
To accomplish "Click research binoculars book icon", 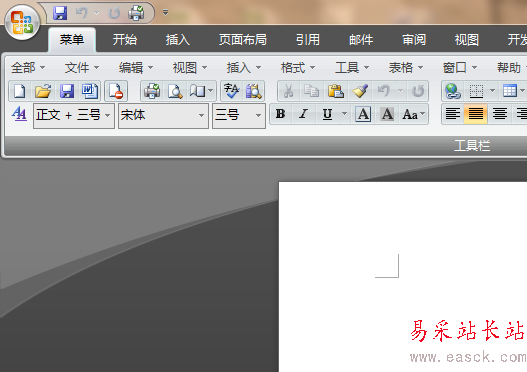I will tap(253, 91).
